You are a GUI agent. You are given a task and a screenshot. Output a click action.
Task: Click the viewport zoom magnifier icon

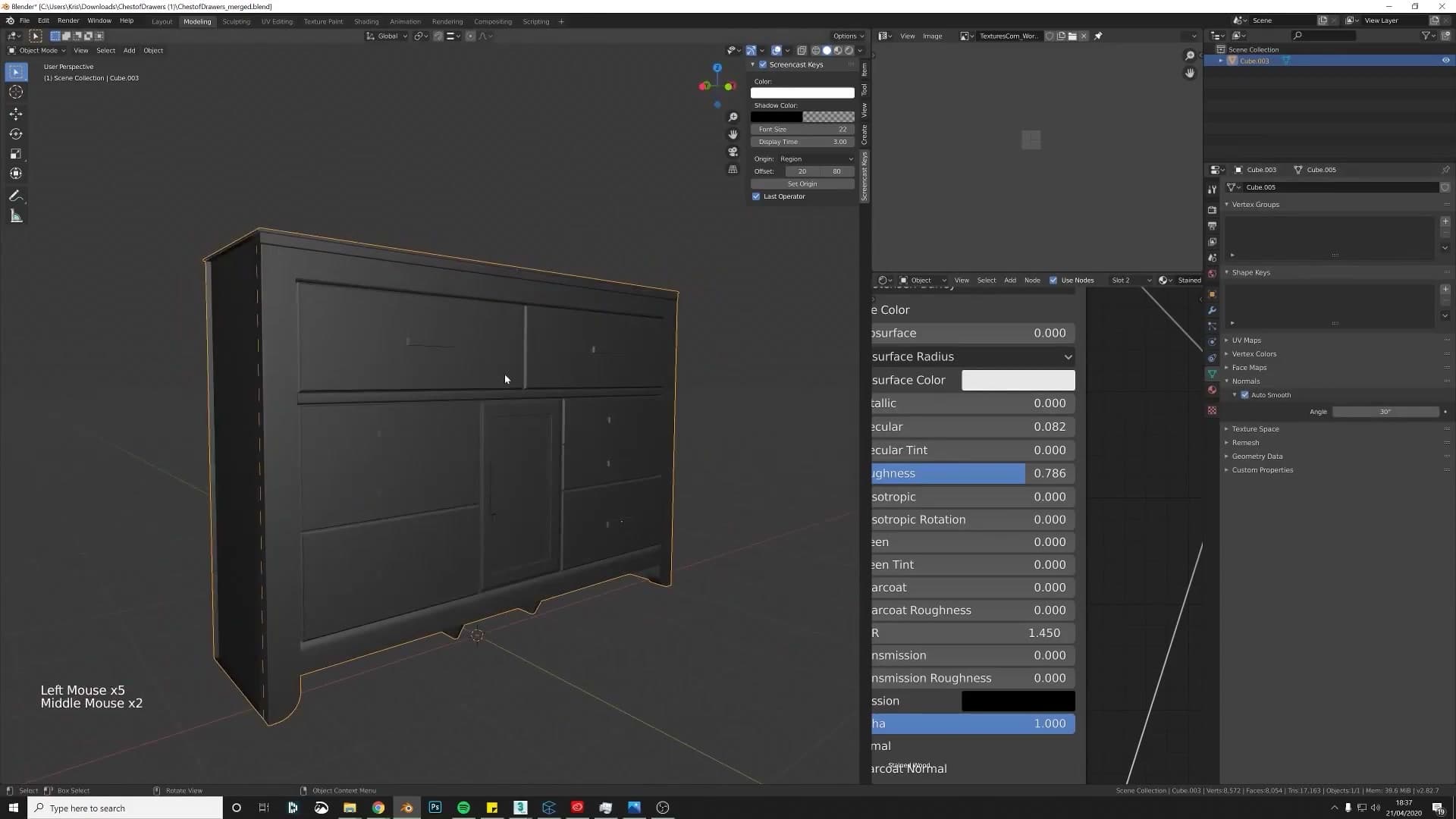[x=733, y=118]
